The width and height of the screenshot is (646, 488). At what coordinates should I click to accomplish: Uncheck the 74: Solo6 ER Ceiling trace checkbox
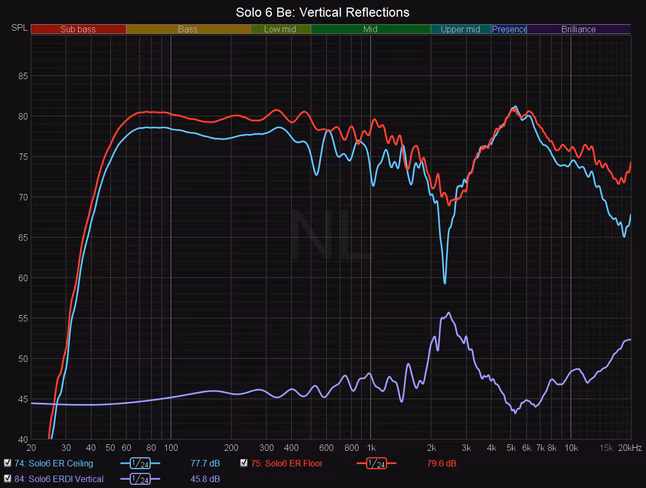pyautogui.click(x=7, y=463)
